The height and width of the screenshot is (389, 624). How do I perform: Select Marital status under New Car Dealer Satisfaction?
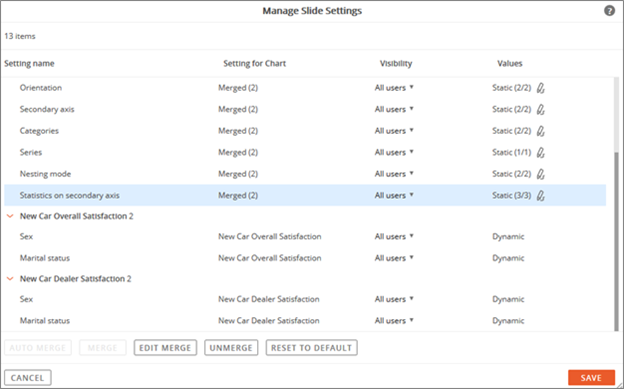305,321
